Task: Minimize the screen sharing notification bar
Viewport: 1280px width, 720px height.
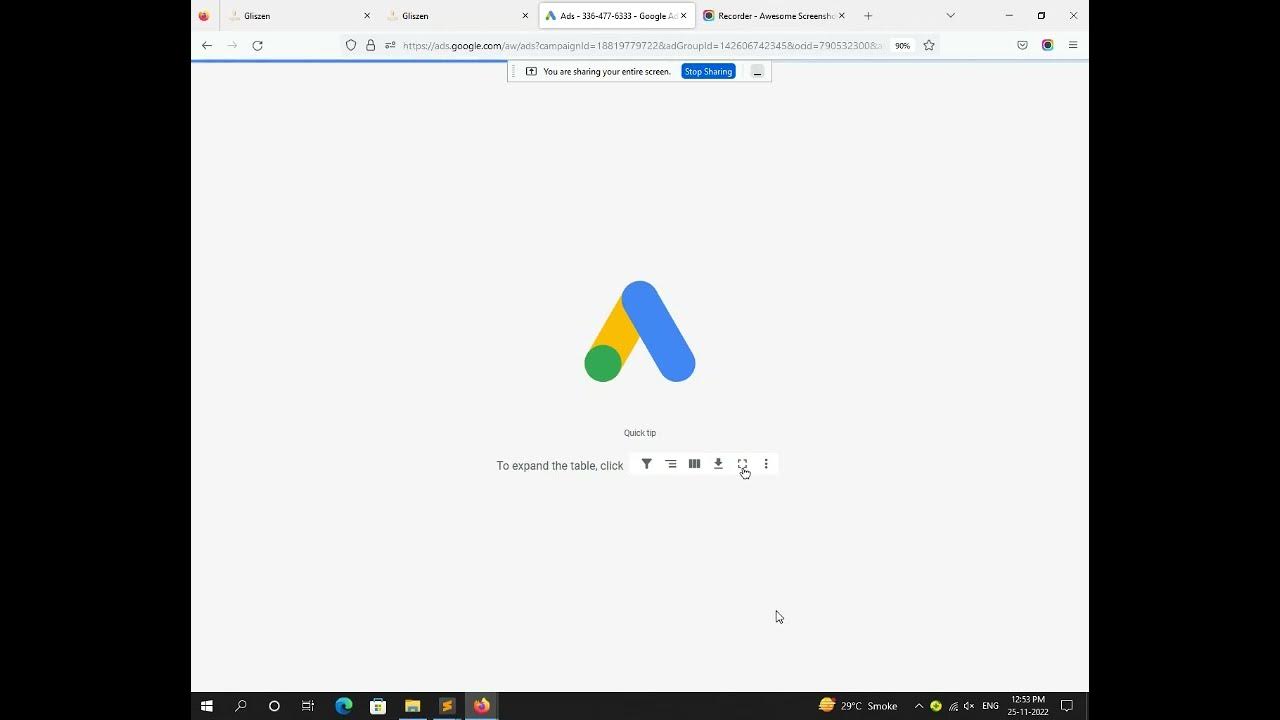Action: pyautogui.click(x=757, y=71)
